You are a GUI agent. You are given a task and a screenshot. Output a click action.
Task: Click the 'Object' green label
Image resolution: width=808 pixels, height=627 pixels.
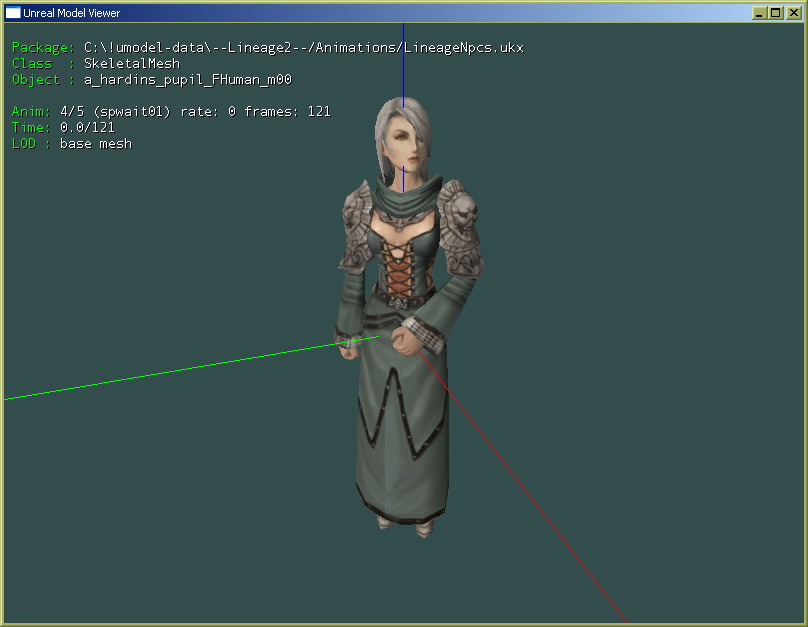36,80
